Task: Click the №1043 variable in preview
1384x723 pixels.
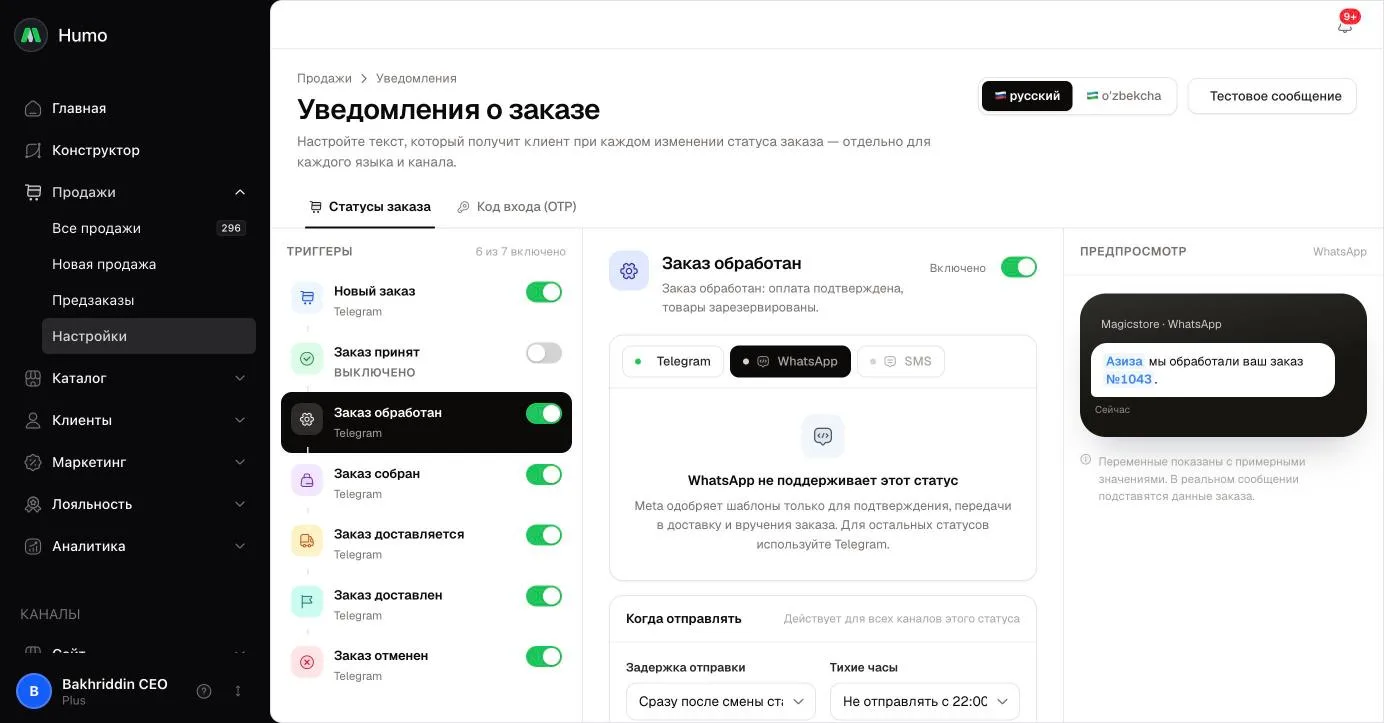Action: (x=1129, y=379)
